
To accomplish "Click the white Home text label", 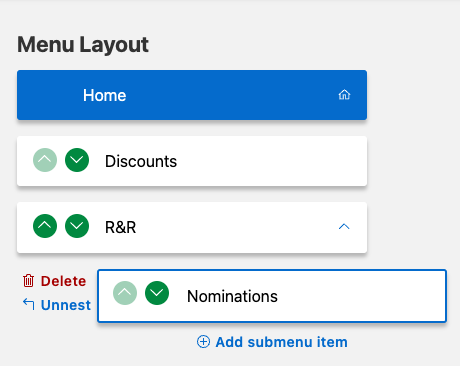I will pos(105,95).
